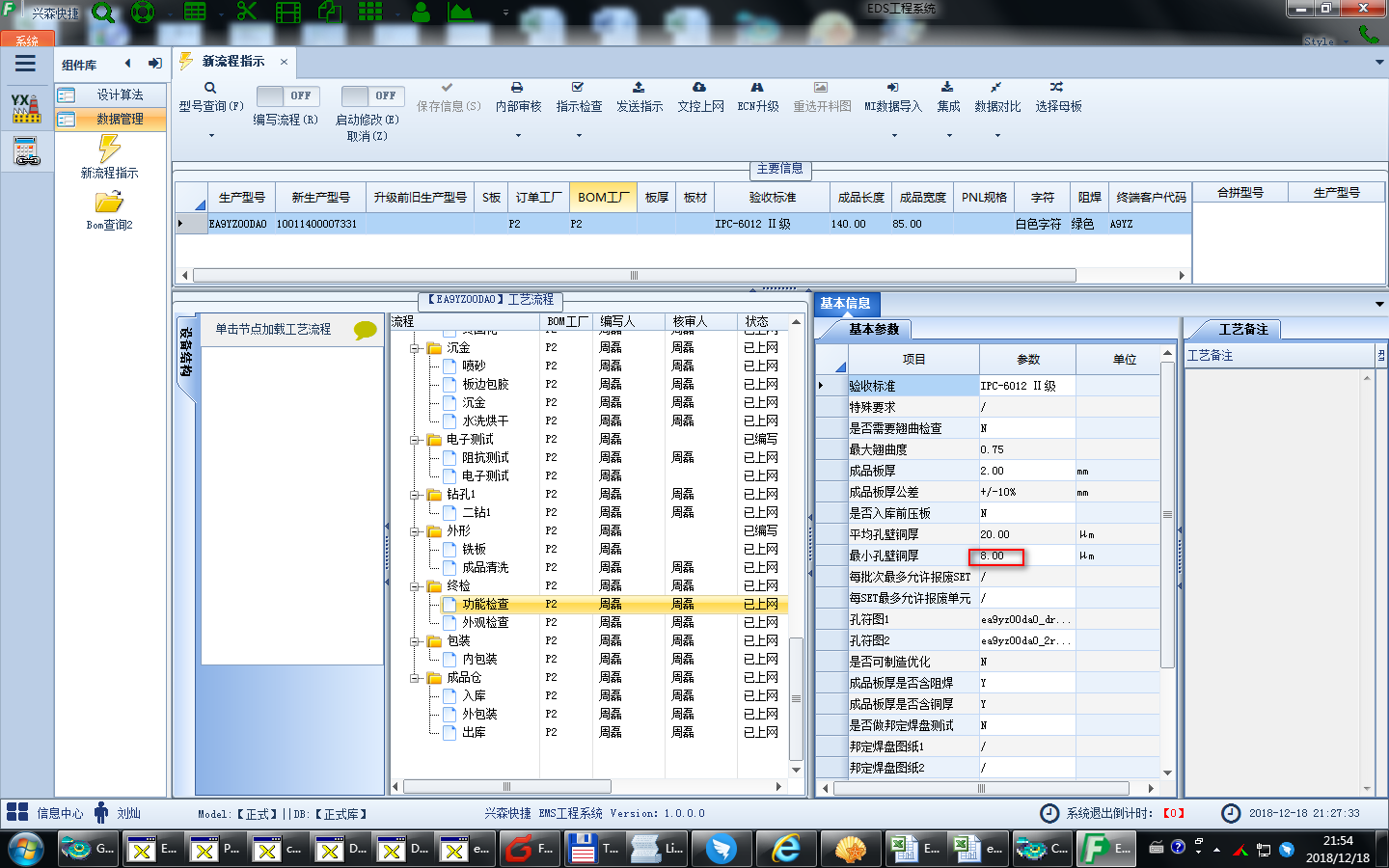1389x868 pixels.
Task: Select 阻抗测试 in process tree
Action: 485,458
